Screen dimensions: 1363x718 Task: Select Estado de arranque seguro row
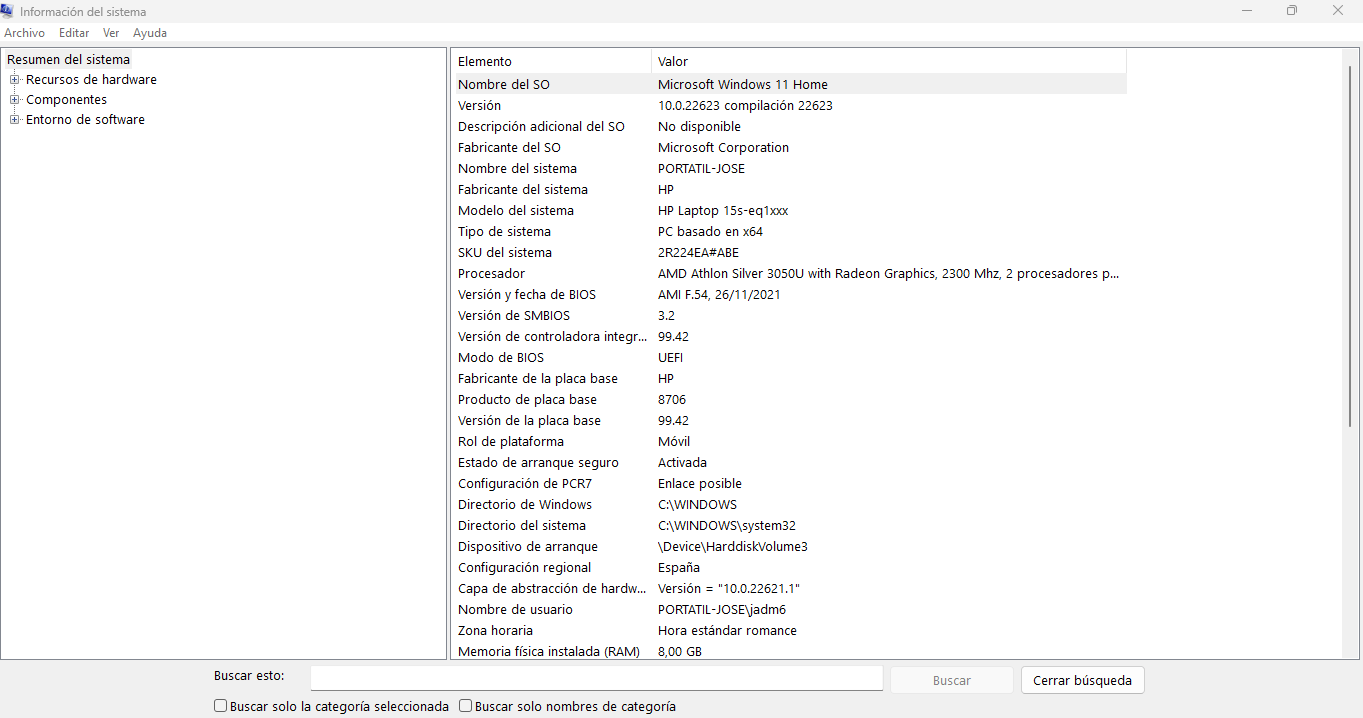click(789, 463)
